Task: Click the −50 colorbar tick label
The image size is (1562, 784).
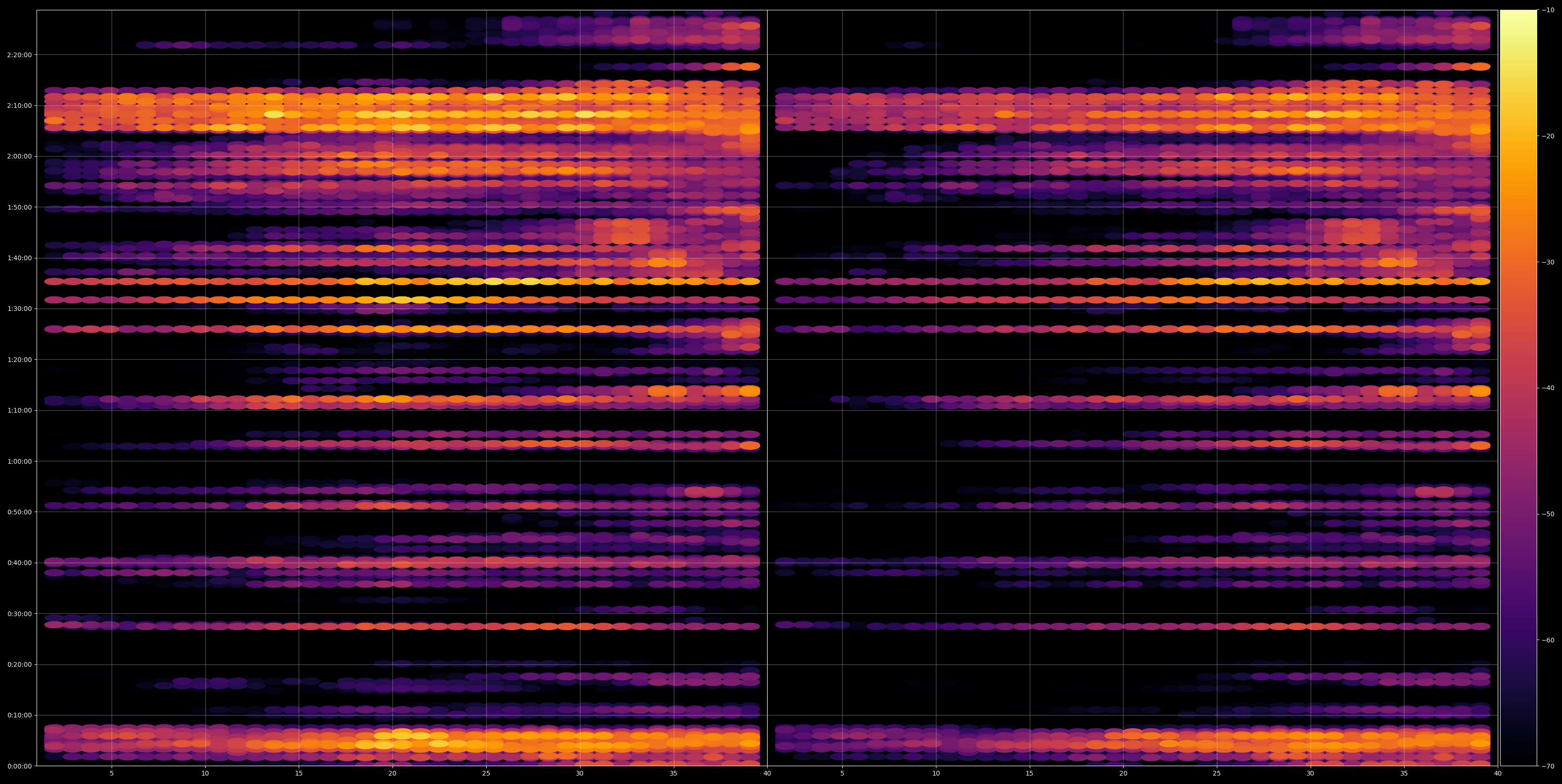Action: pyautogui.click(x=1548, y=514)
